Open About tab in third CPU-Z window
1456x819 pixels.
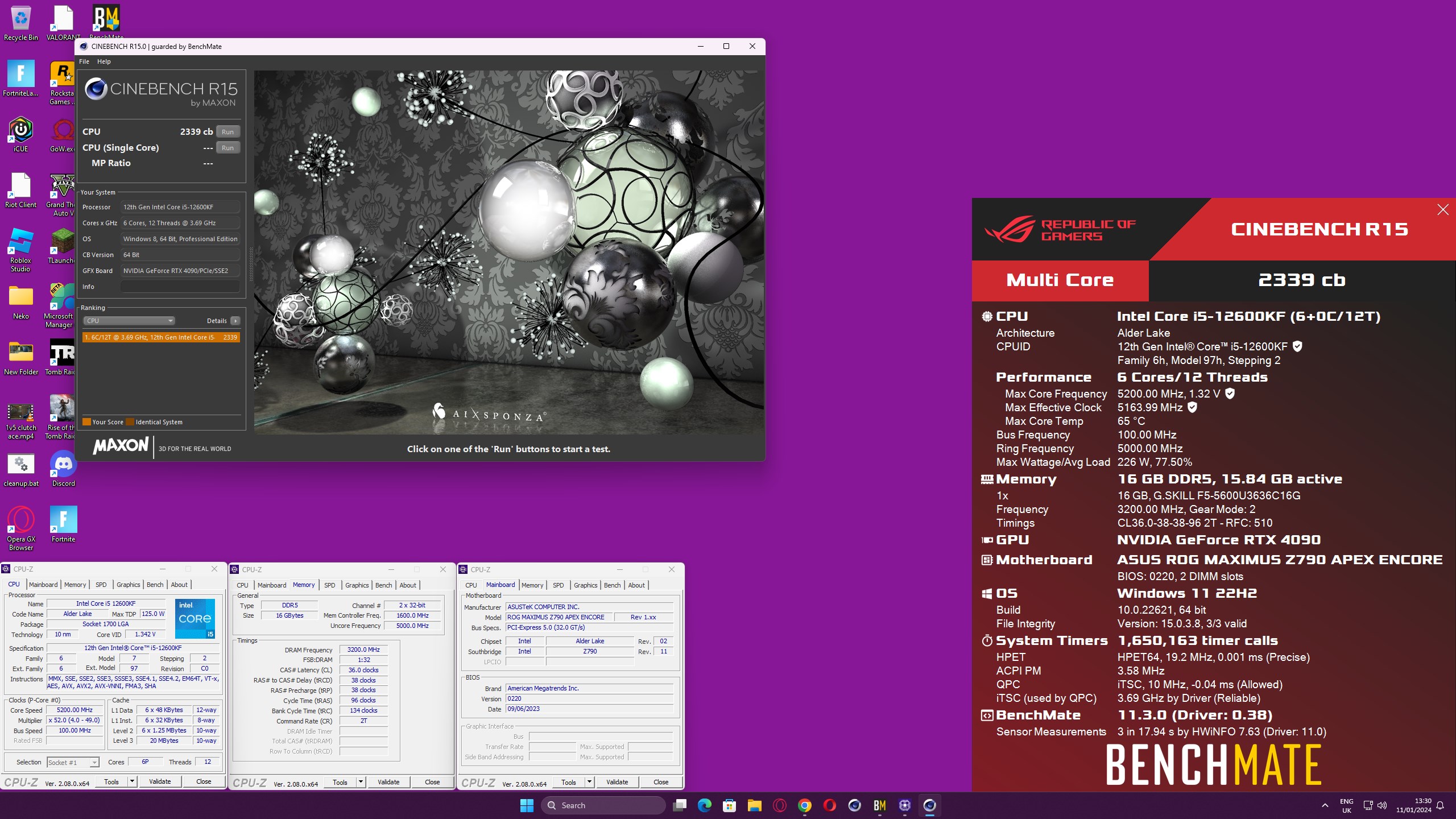click(x=636, y=585)
